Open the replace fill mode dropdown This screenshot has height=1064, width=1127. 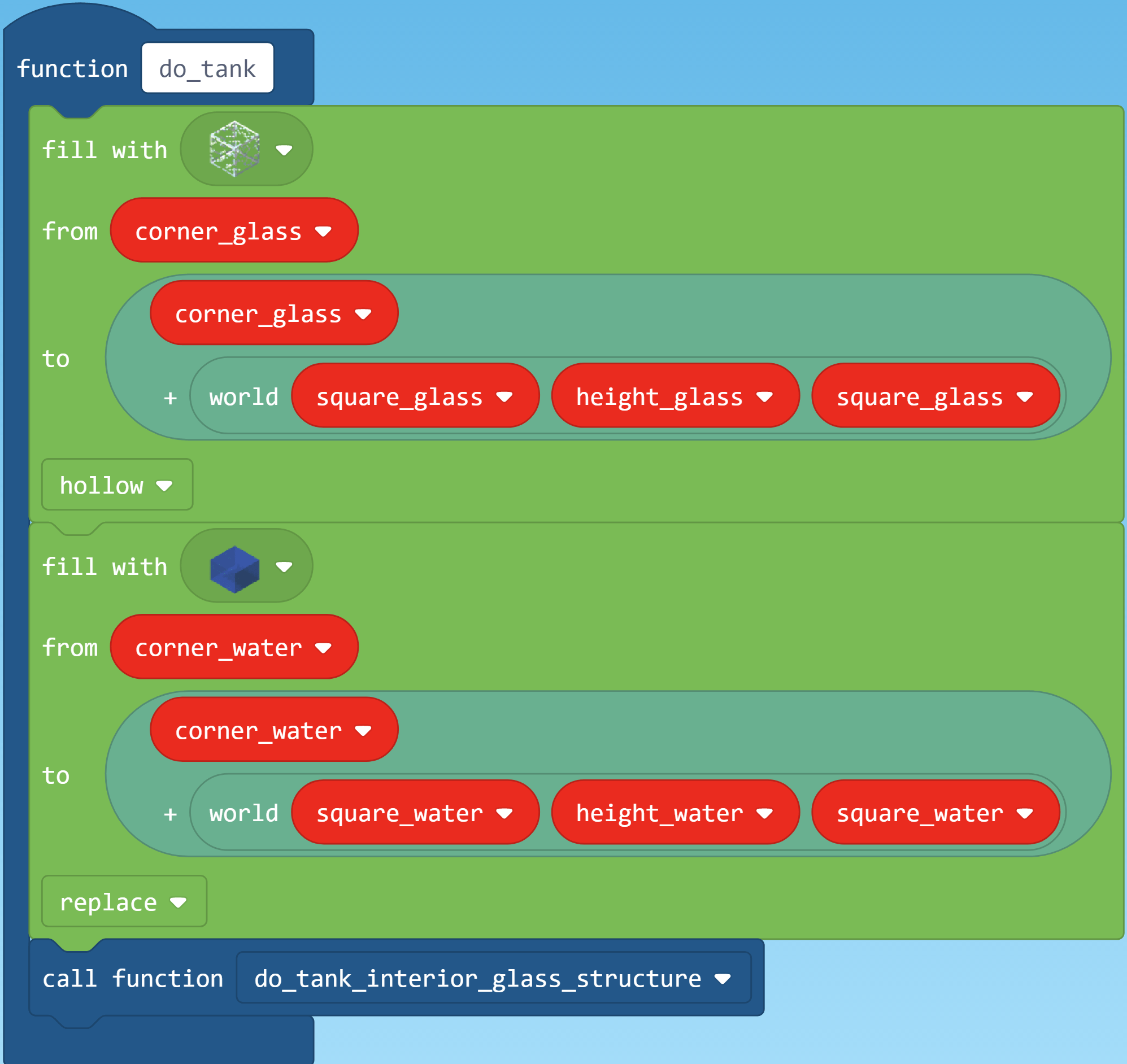tap(124, 902)
